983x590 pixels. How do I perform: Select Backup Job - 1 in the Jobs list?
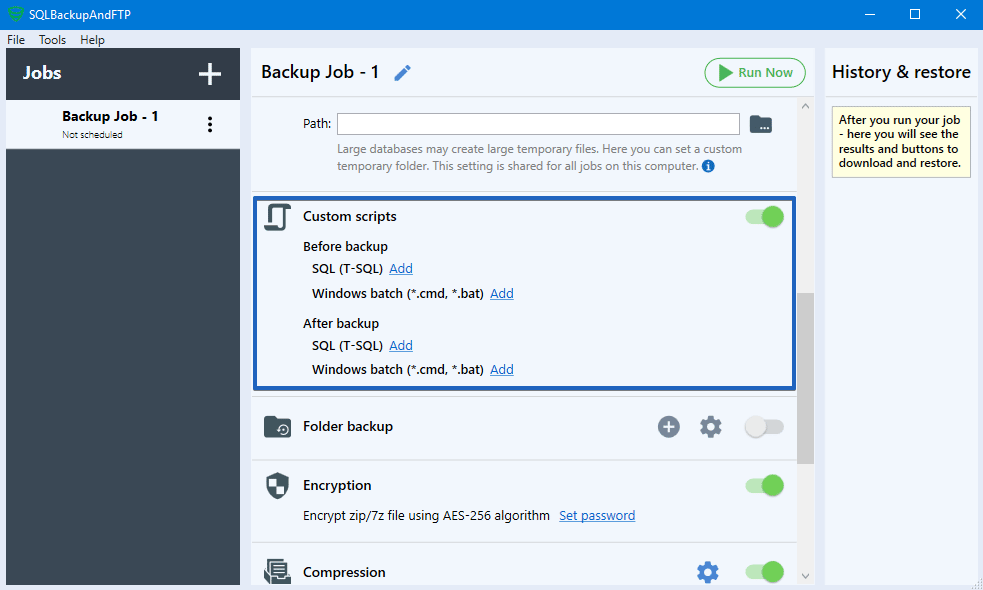(123, 124)
